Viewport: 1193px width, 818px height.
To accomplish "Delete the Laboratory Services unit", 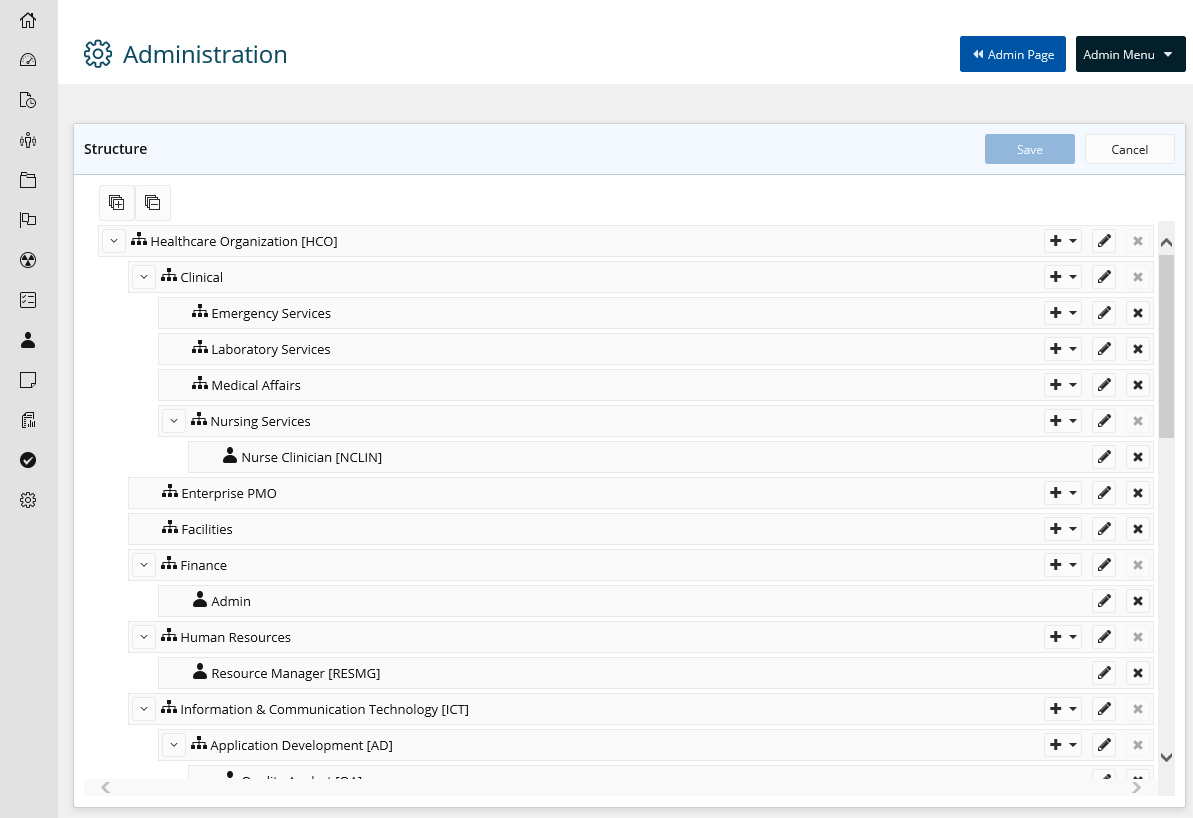I will (1137, 349).
